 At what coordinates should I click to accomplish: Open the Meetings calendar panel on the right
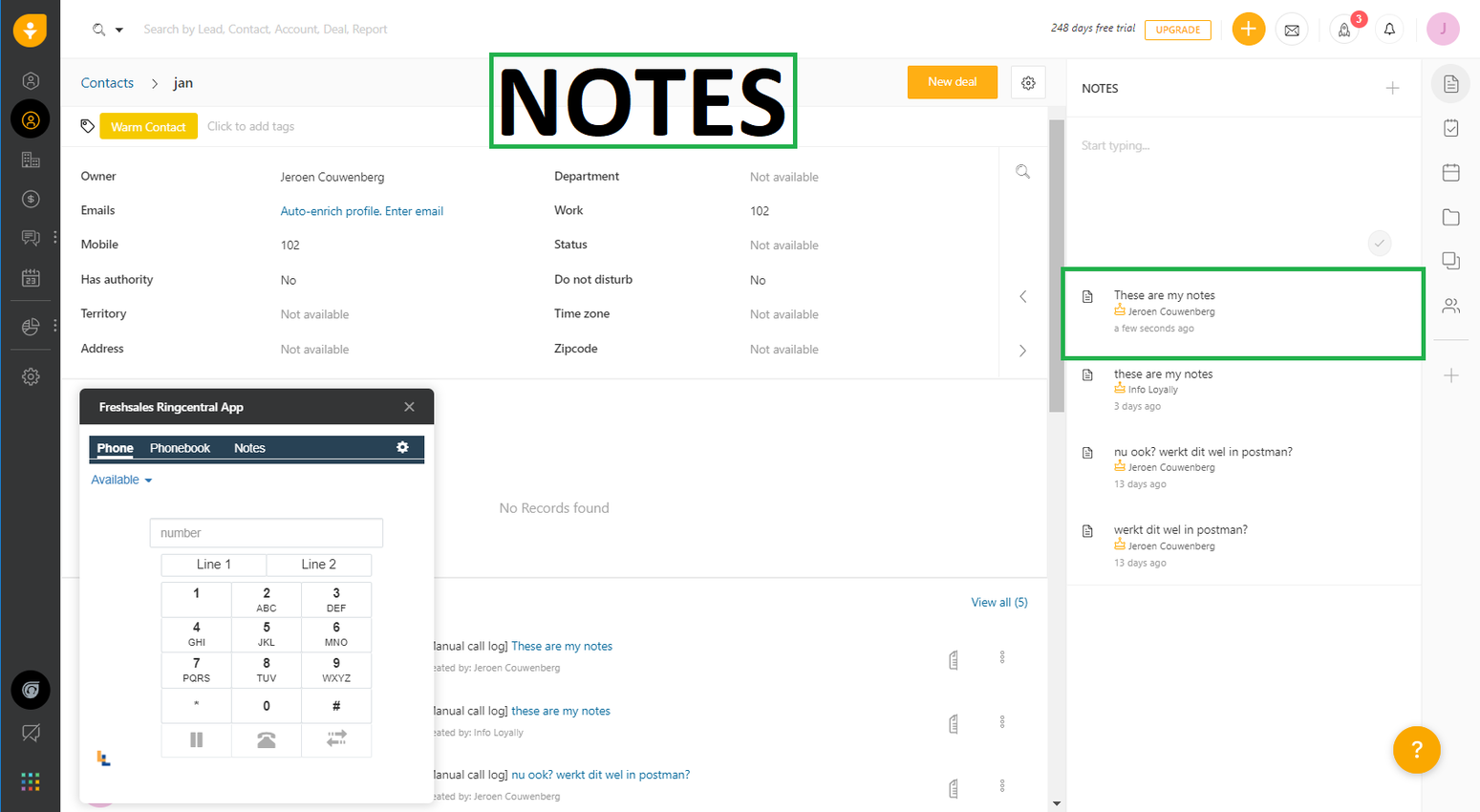click(x=1450, y=172)
